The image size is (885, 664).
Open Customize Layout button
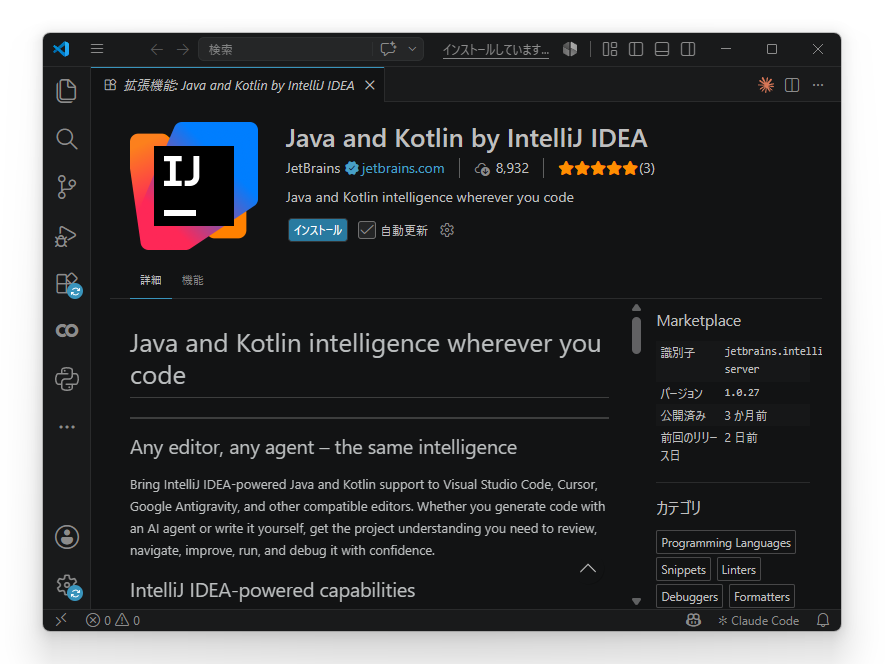[x=610, y=49]
